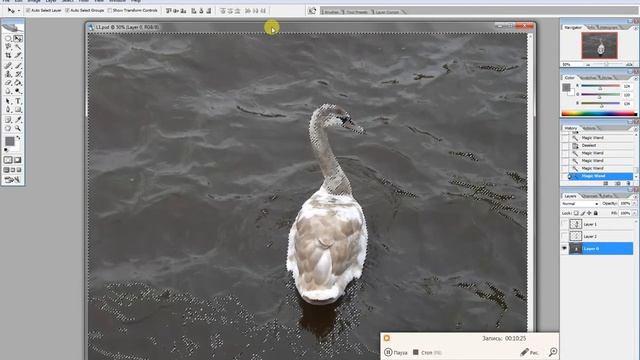
Task: Select the Path Selection tool
Action: click(x=8, y=101)
